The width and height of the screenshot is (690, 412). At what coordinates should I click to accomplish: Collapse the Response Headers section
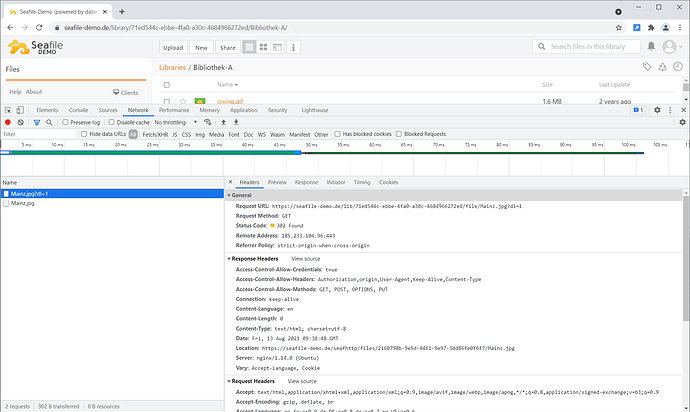(x=231, y=258)
